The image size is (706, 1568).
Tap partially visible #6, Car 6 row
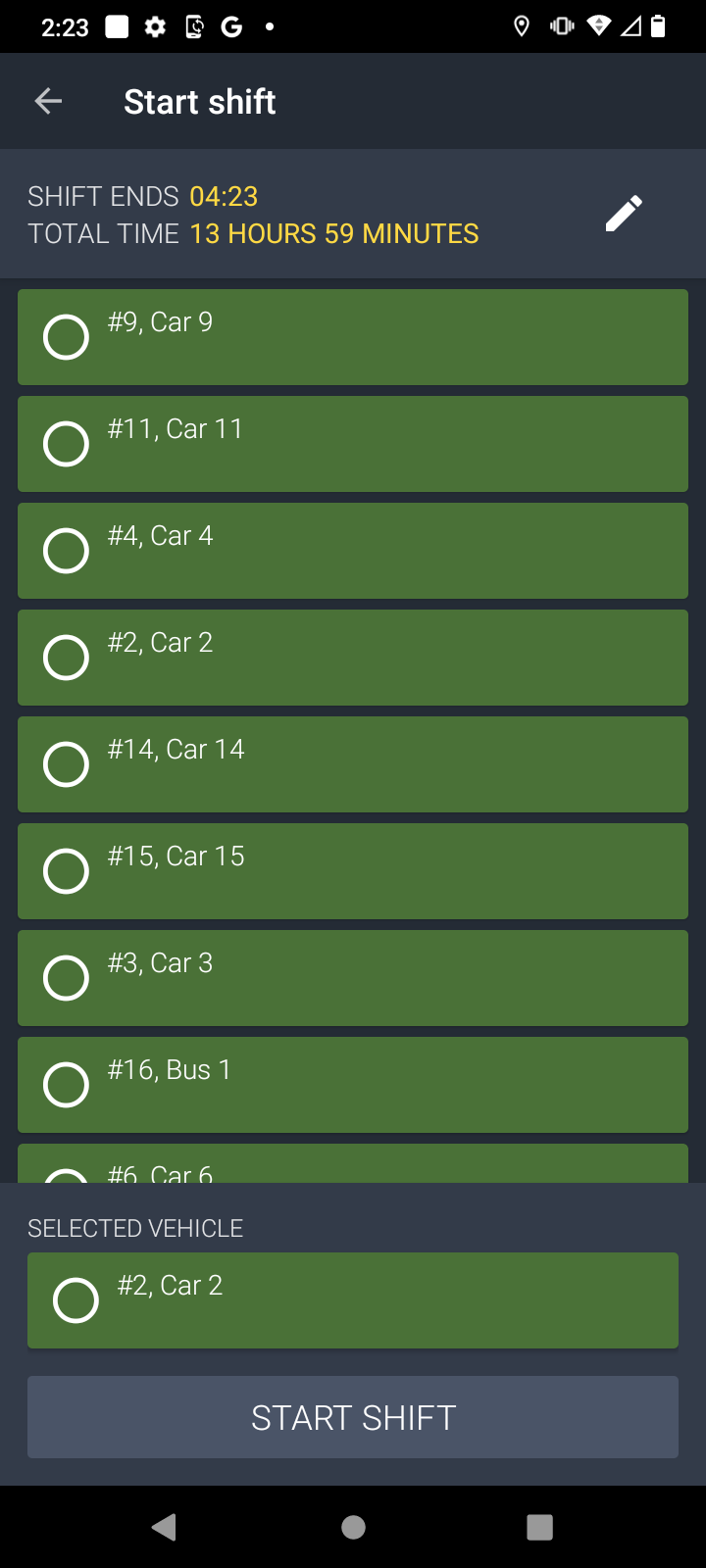(x=353, y=1163)
